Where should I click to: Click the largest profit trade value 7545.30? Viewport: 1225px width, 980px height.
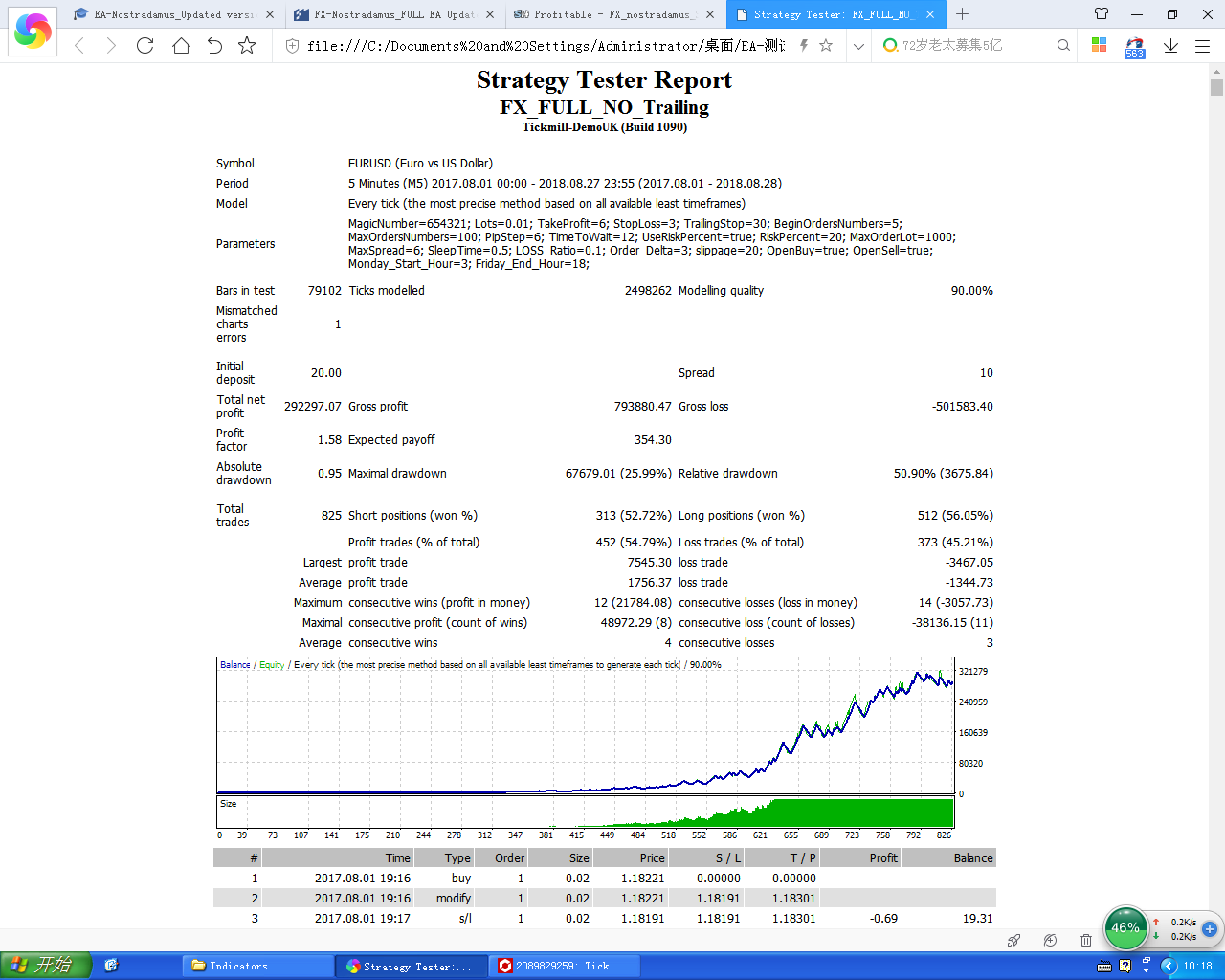(650, 563)
